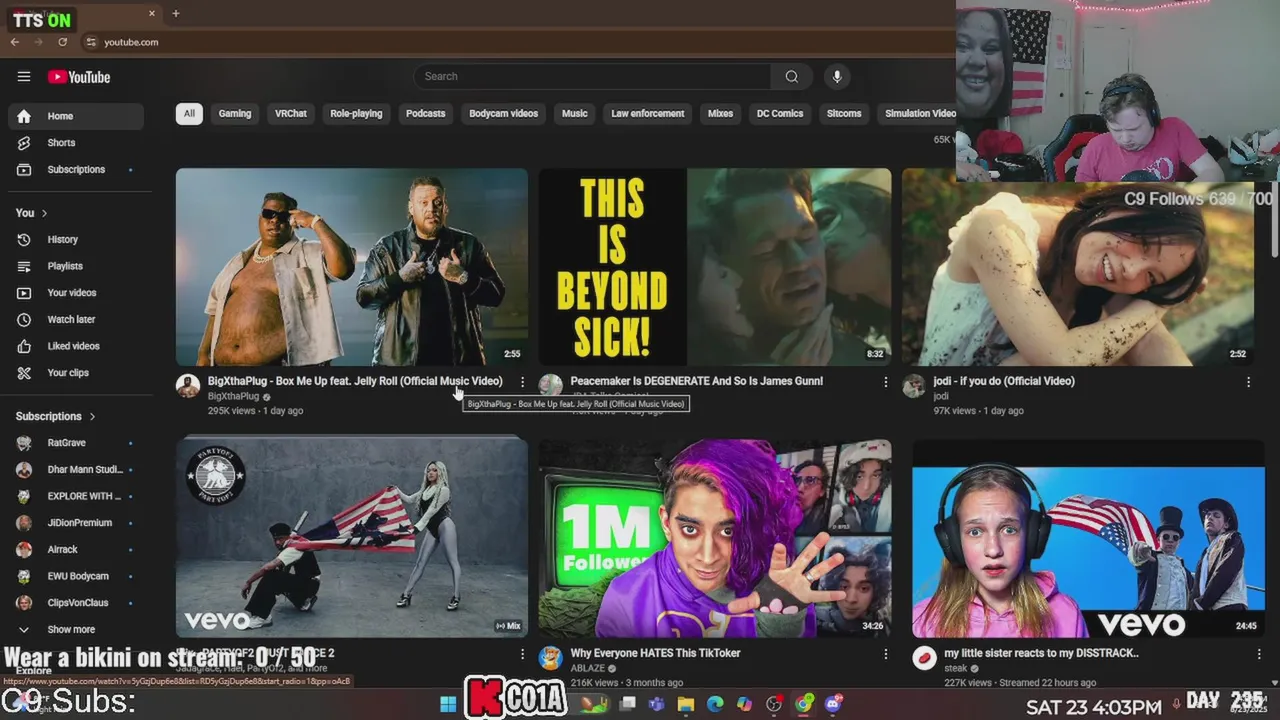Start voice search with microphone icon
Screen dimensions: 1280x720
837,77
